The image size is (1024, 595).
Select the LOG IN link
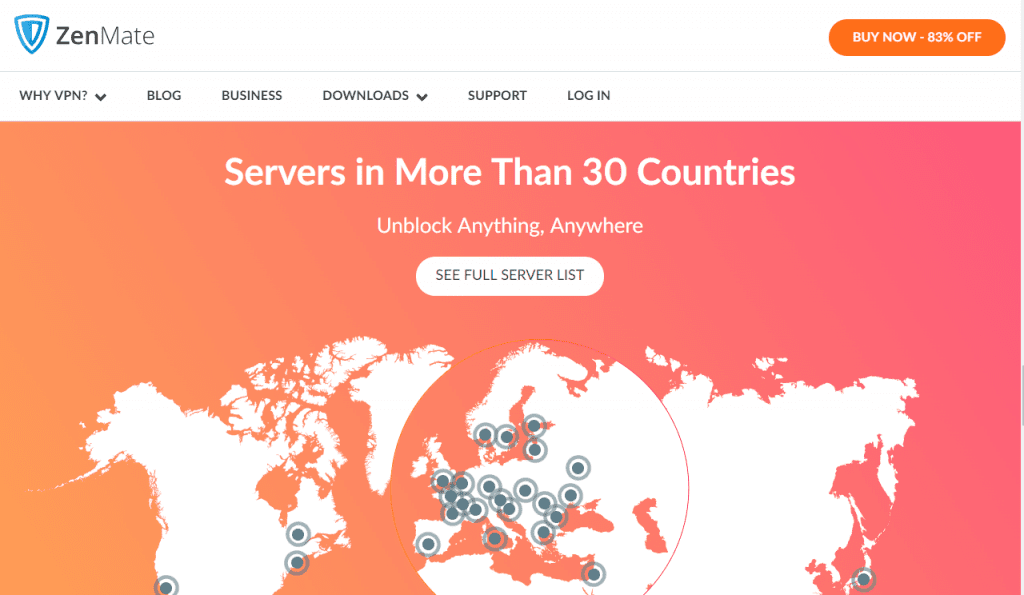click(x=588, y=95)
